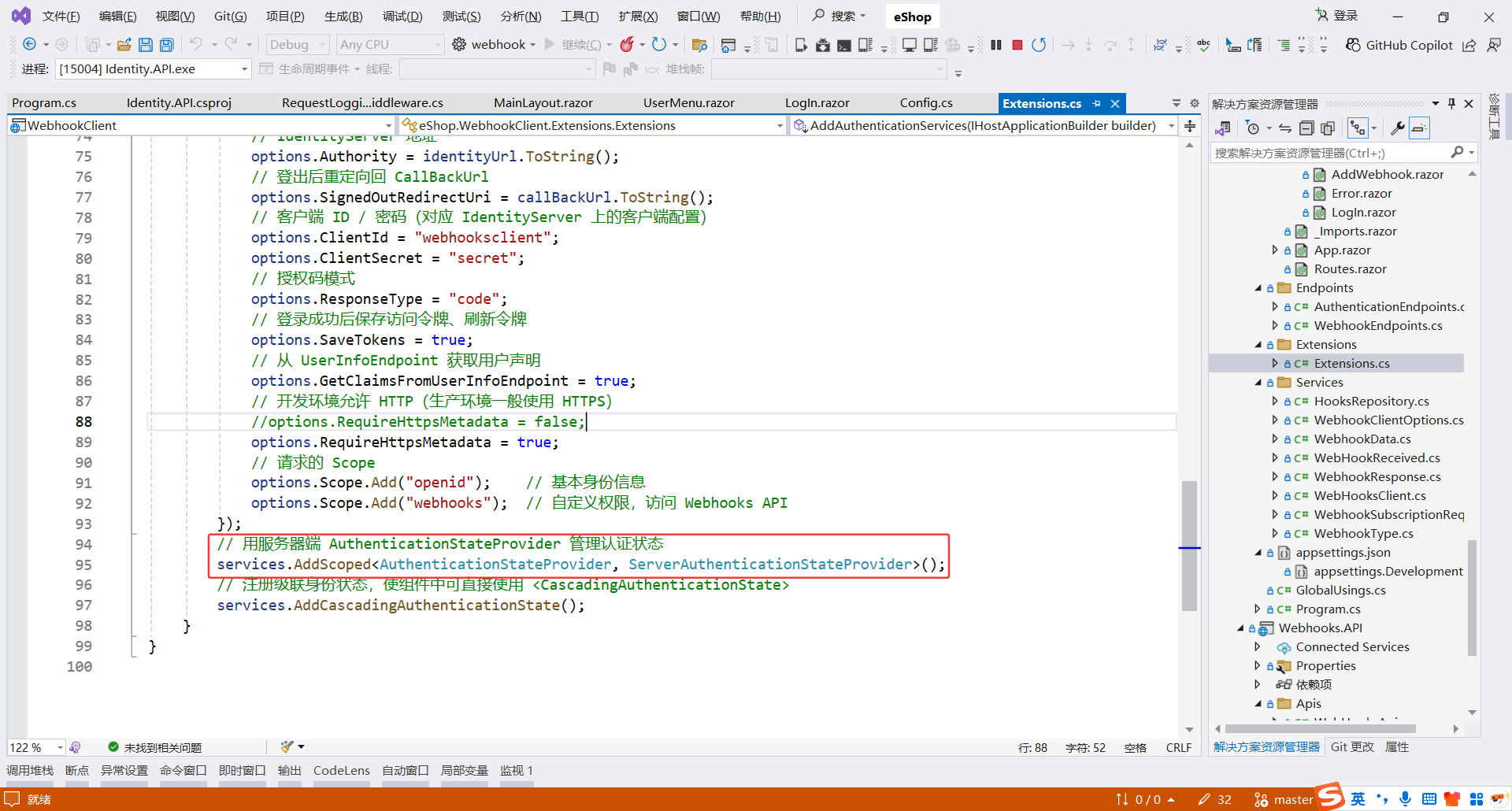Open the Identity.API.exe process dropdown
Screen dimensions: 1512x811
(x=154, y=69)
